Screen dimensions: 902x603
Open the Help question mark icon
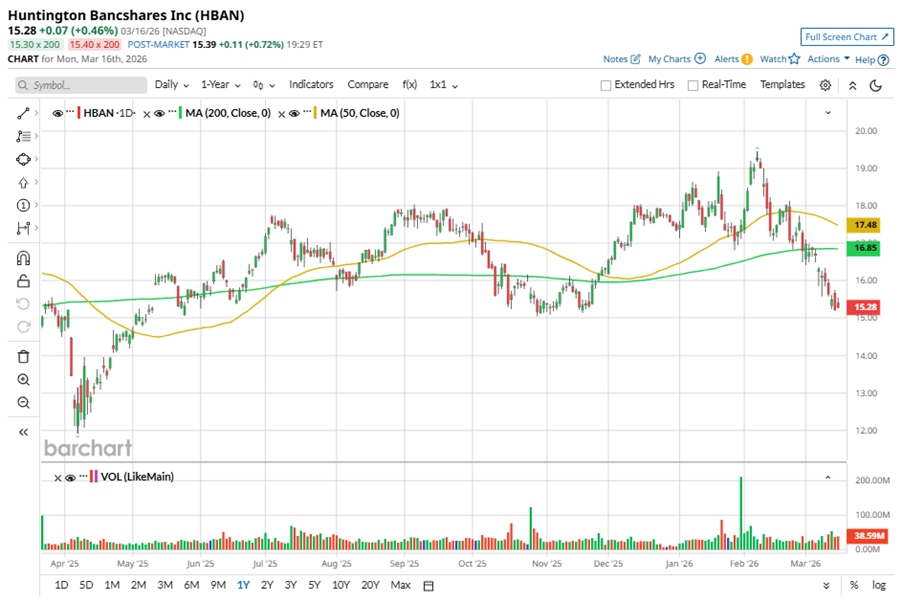(884, 60)
